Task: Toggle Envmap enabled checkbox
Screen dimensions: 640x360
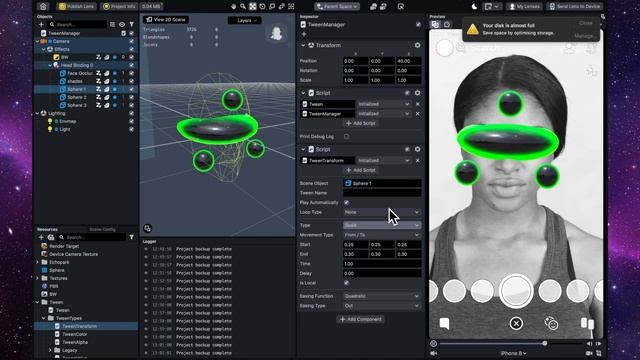Action: tap(131, 121)
